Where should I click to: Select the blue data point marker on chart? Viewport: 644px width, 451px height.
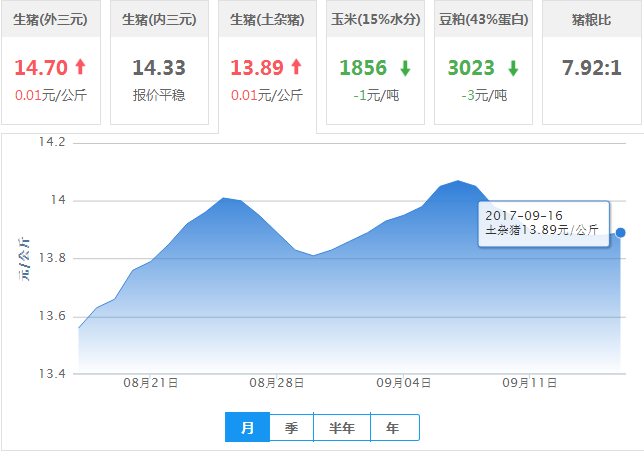point(621,232)
